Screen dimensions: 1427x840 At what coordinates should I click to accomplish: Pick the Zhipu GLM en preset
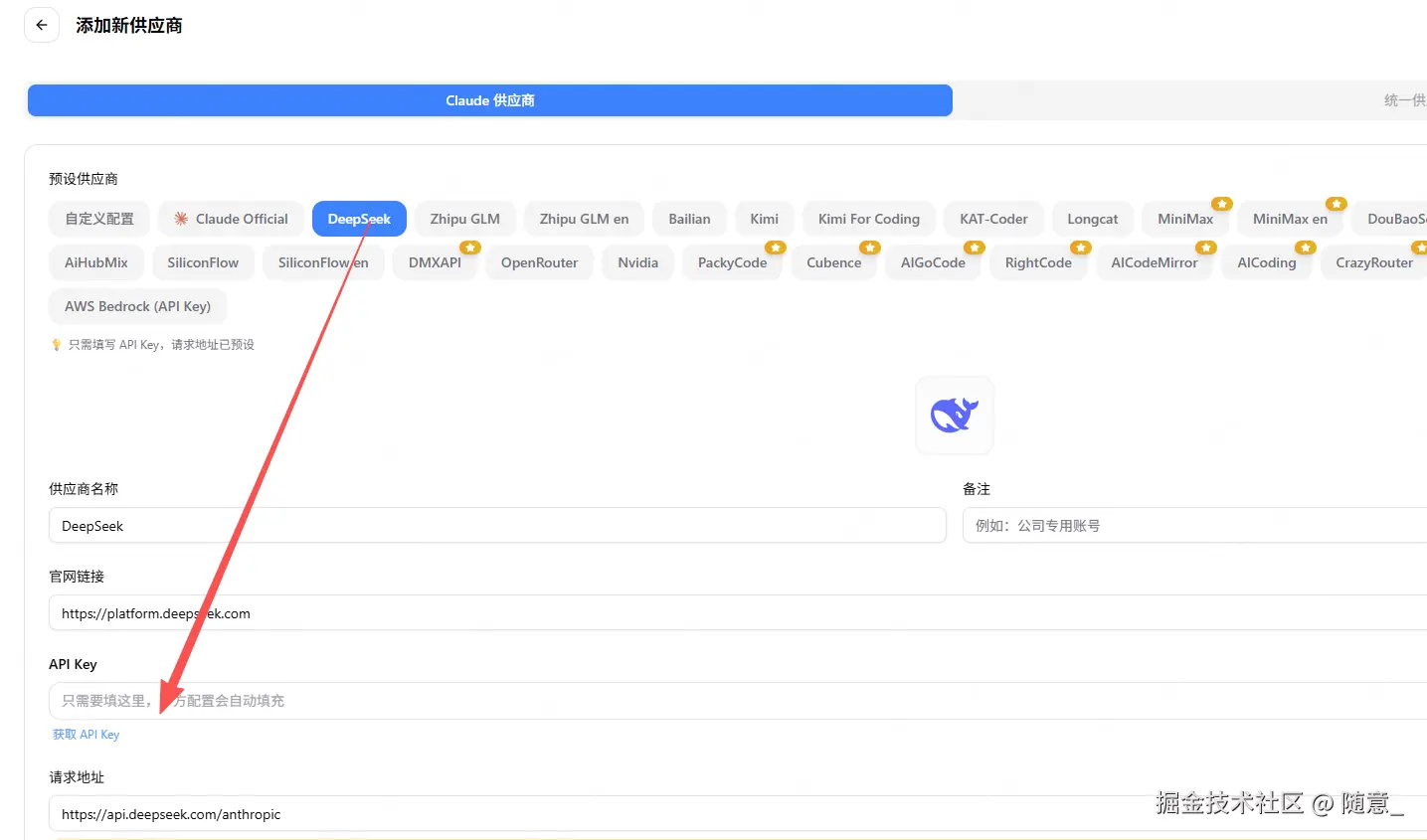tap(585, 219)
